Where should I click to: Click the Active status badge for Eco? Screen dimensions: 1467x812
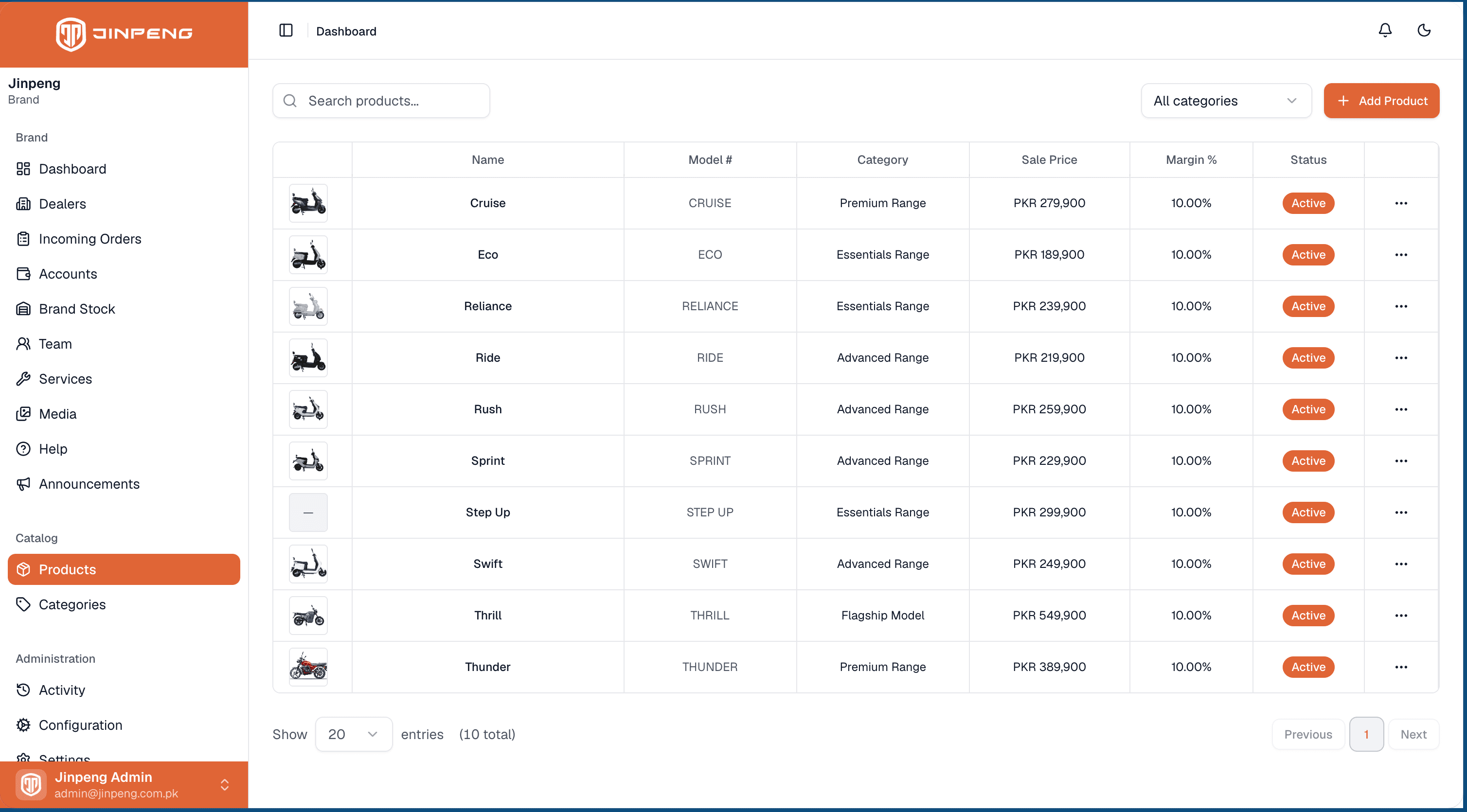(x=1308, y=255)
